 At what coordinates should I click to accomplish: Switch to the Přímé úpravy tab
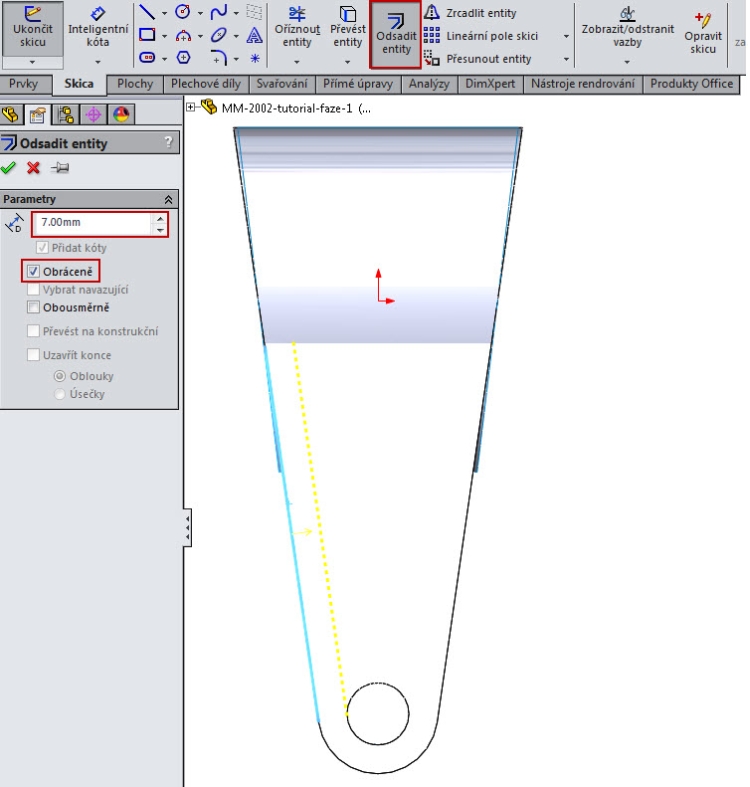pos(358,84)
